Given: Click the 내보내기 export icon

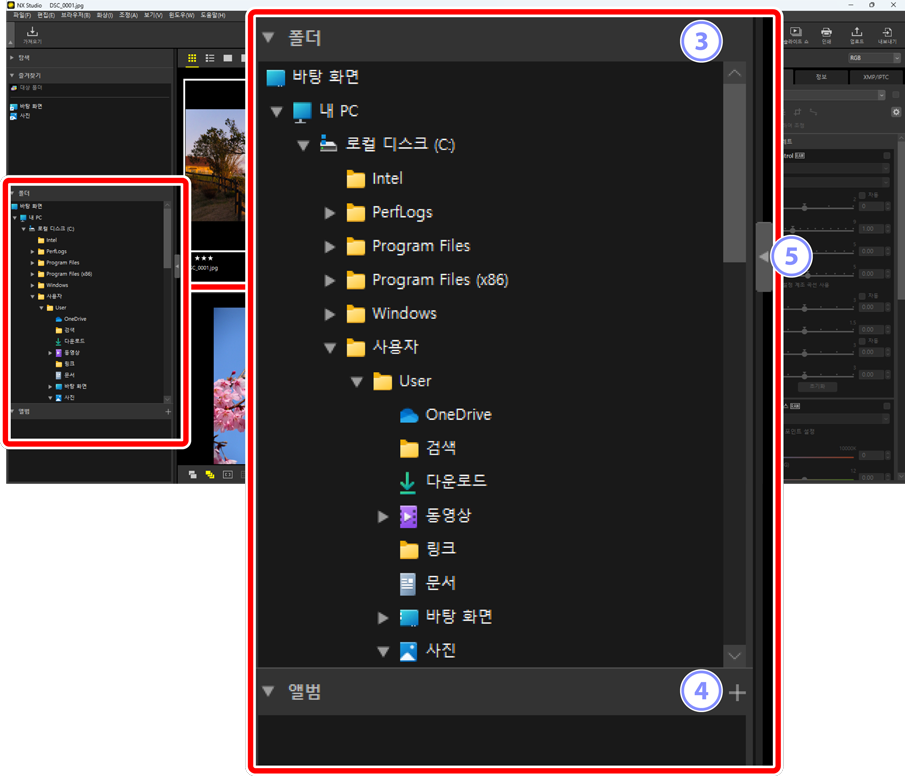Looking at the screenshot, I should click(887, 35).
